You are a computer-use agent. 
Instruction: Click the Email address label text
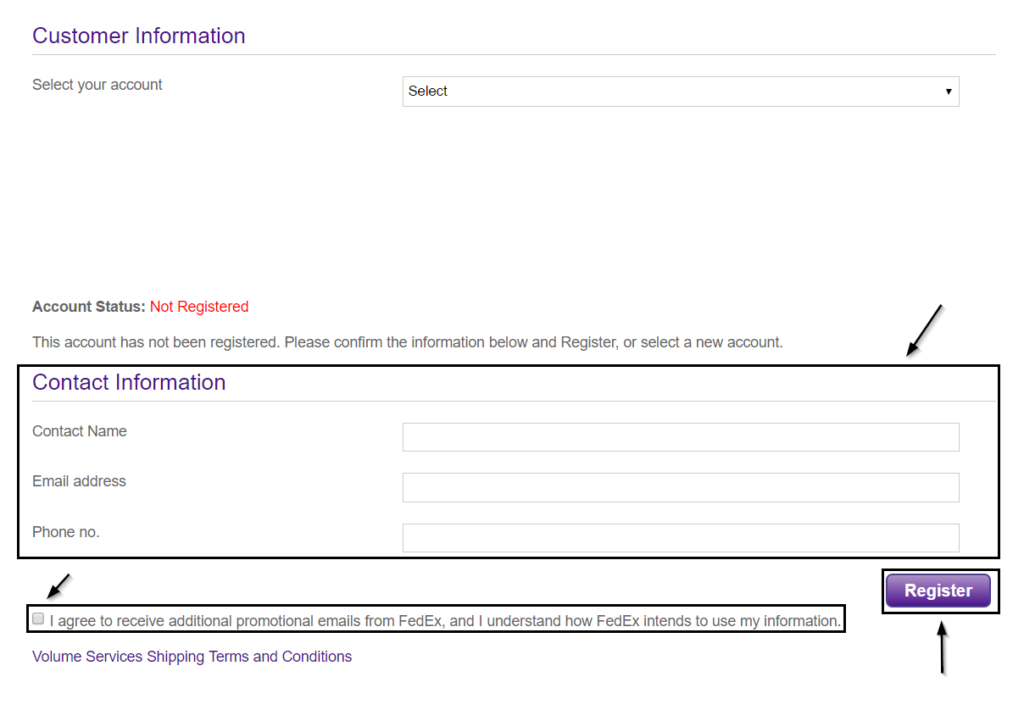[x=79, y=482]
